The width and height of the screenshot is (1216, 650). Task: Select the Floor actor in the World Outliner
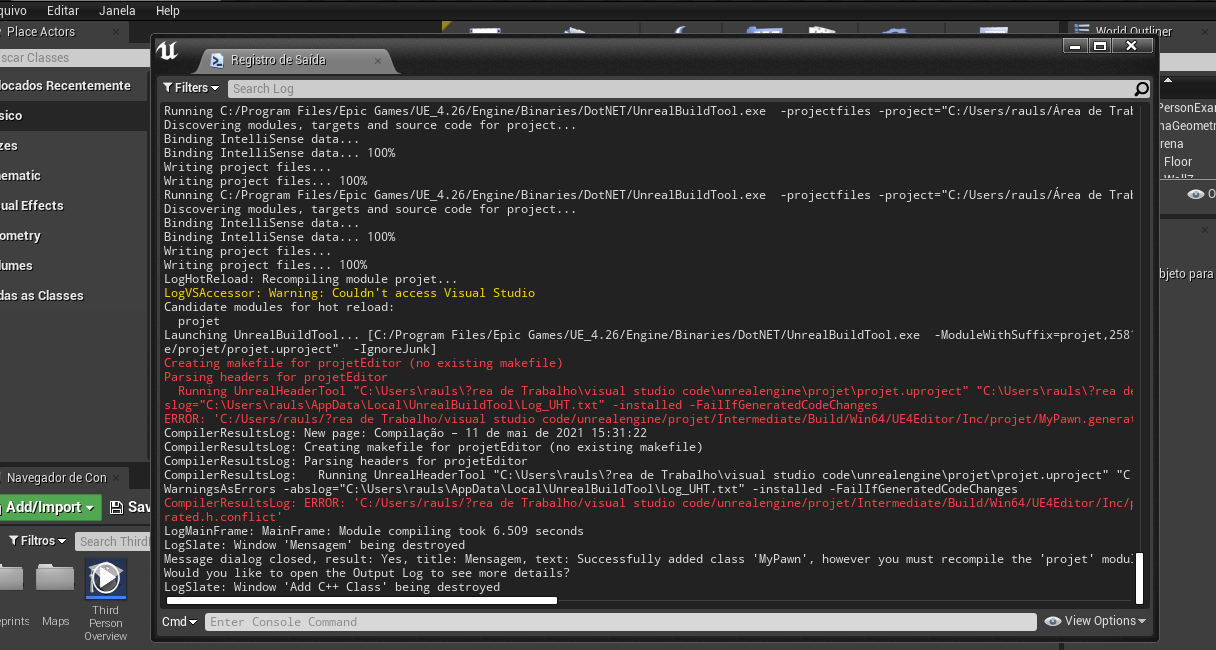coord(1178,162)
